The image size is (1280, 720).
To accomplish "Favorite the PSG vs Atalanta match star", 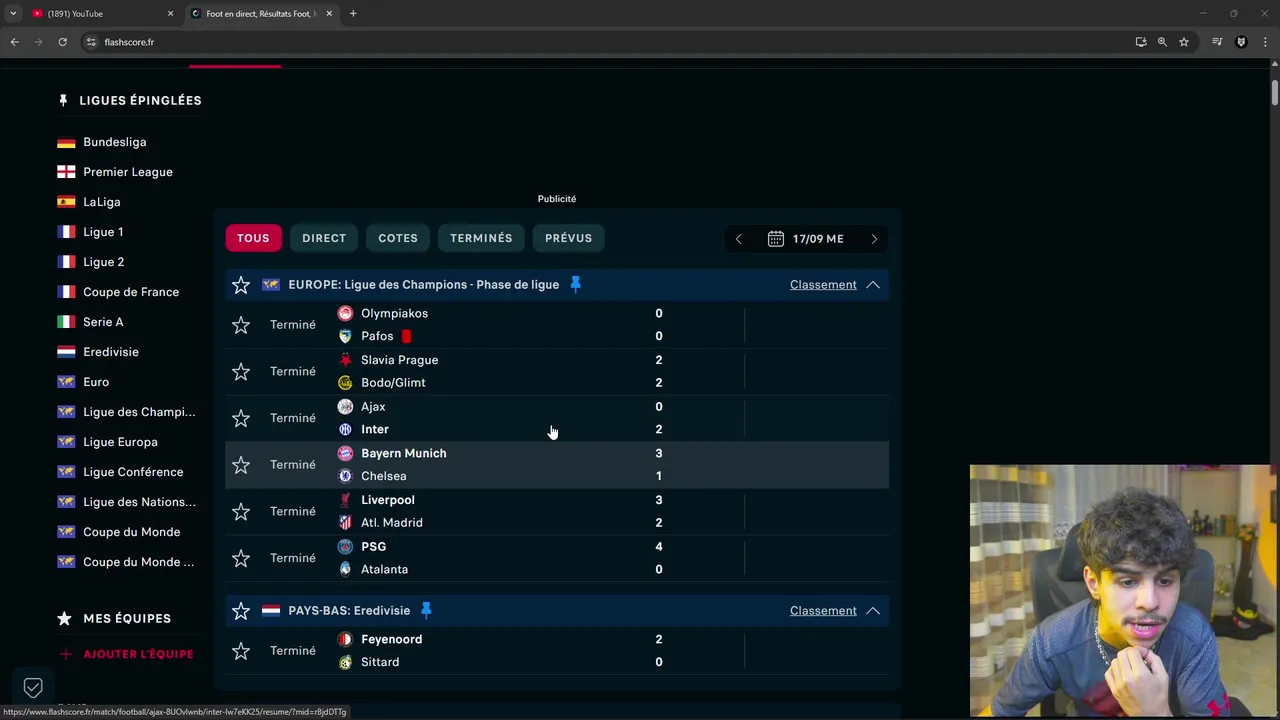I will (x=241, y=558).
